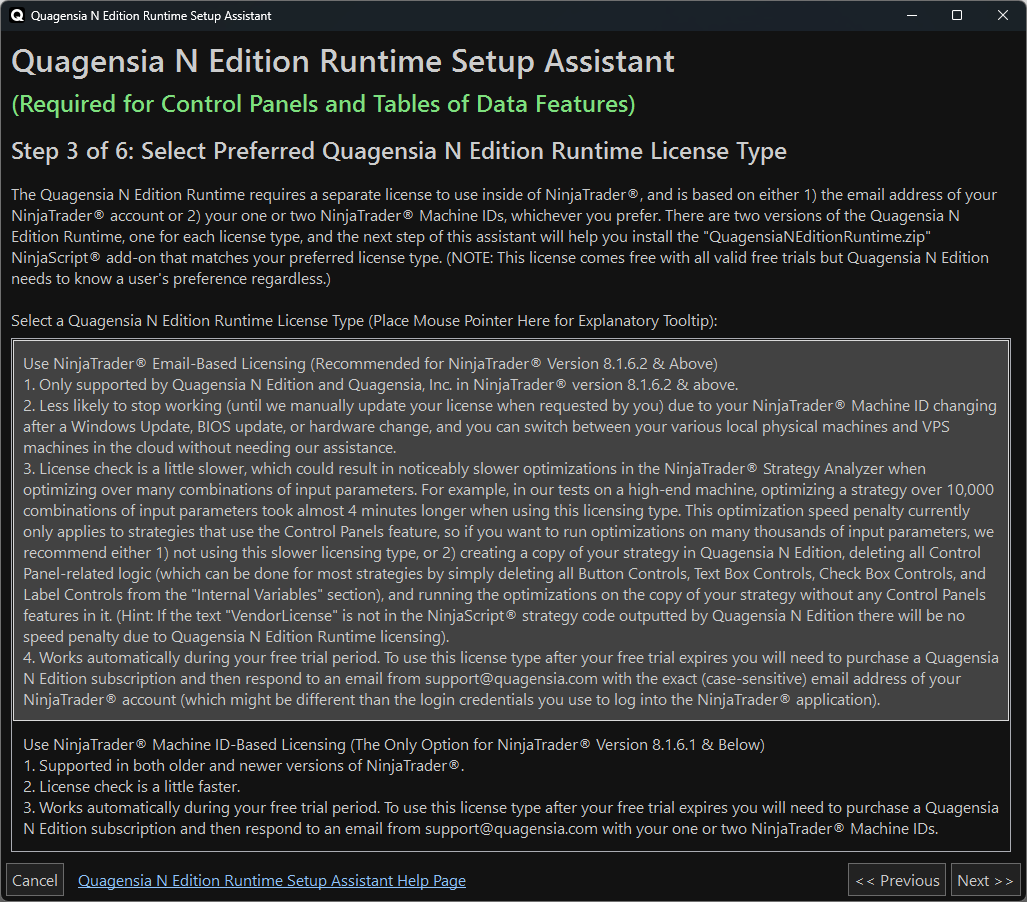Go back with the << Previous button

tap(897, 880)
